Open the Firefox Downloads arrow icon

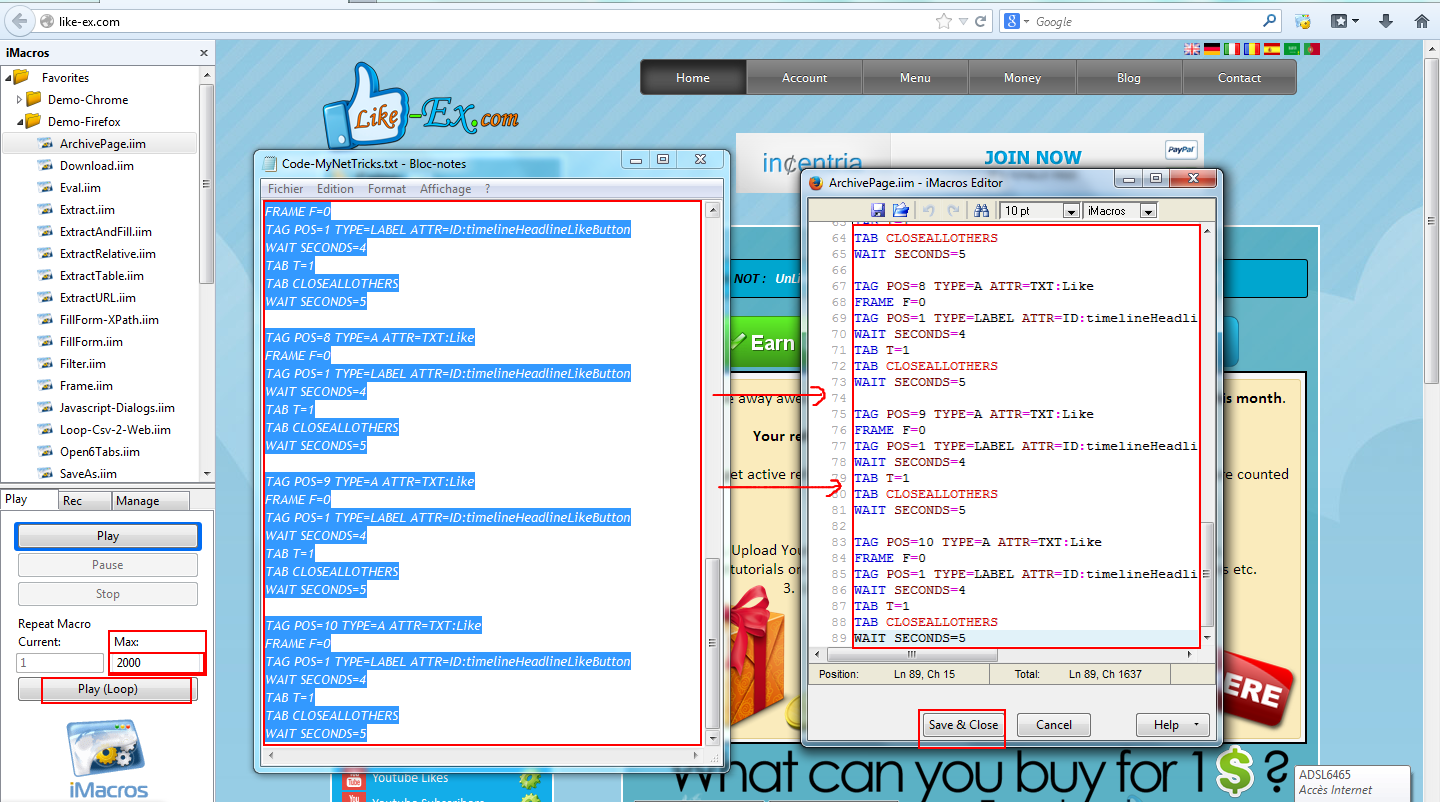click(1386, 21)
